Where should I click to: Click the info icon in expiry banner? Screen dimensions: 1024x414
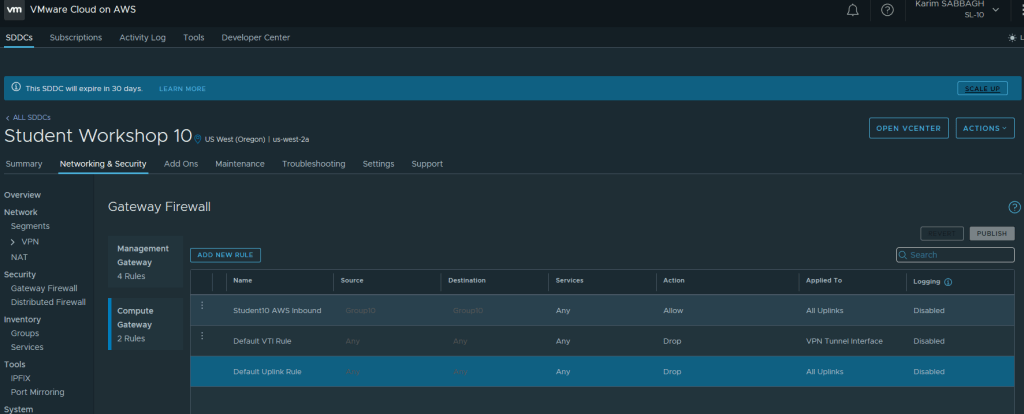[x=16, y=88]
